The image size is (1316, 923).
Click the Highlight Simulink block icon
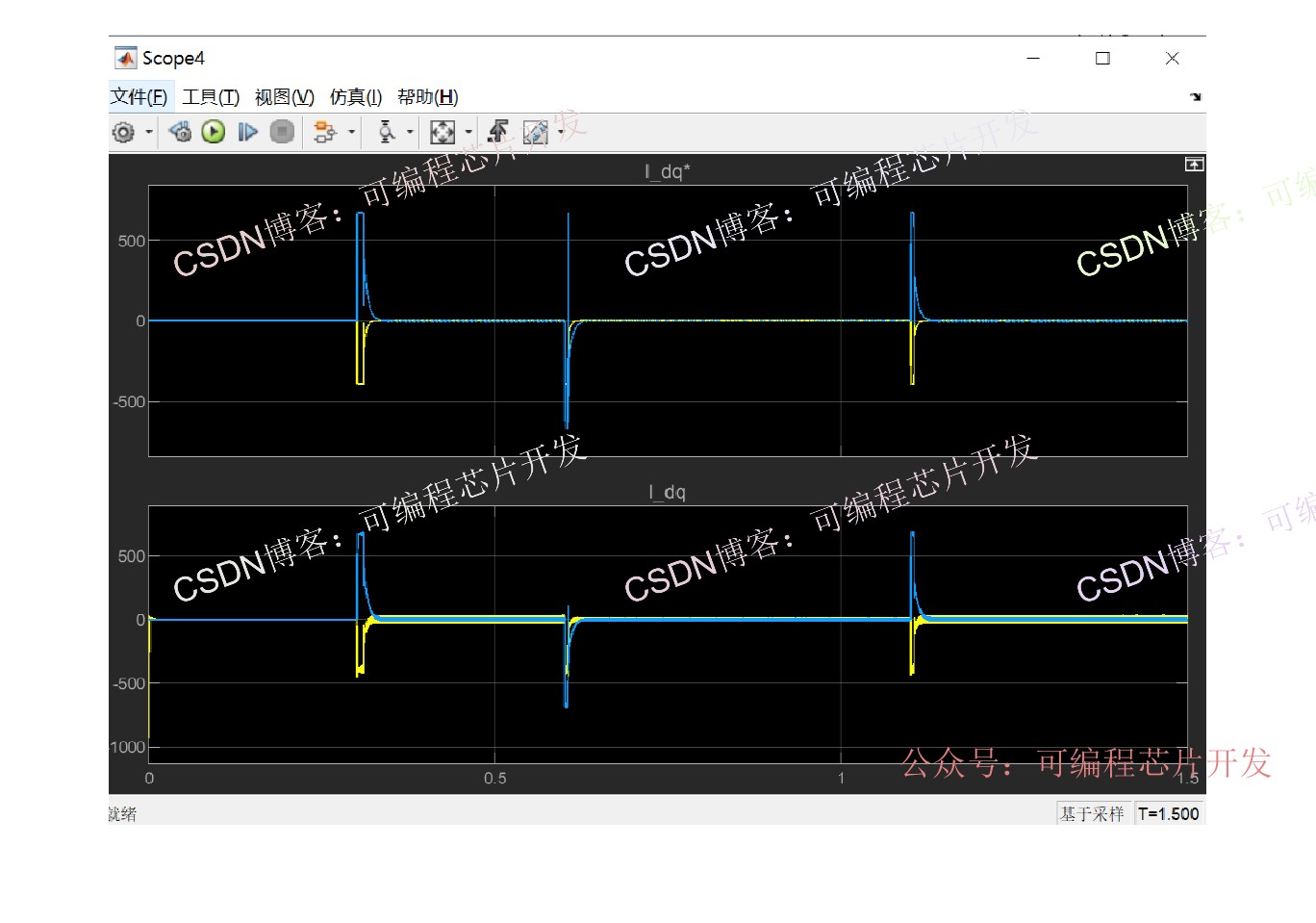coord(325,132)
